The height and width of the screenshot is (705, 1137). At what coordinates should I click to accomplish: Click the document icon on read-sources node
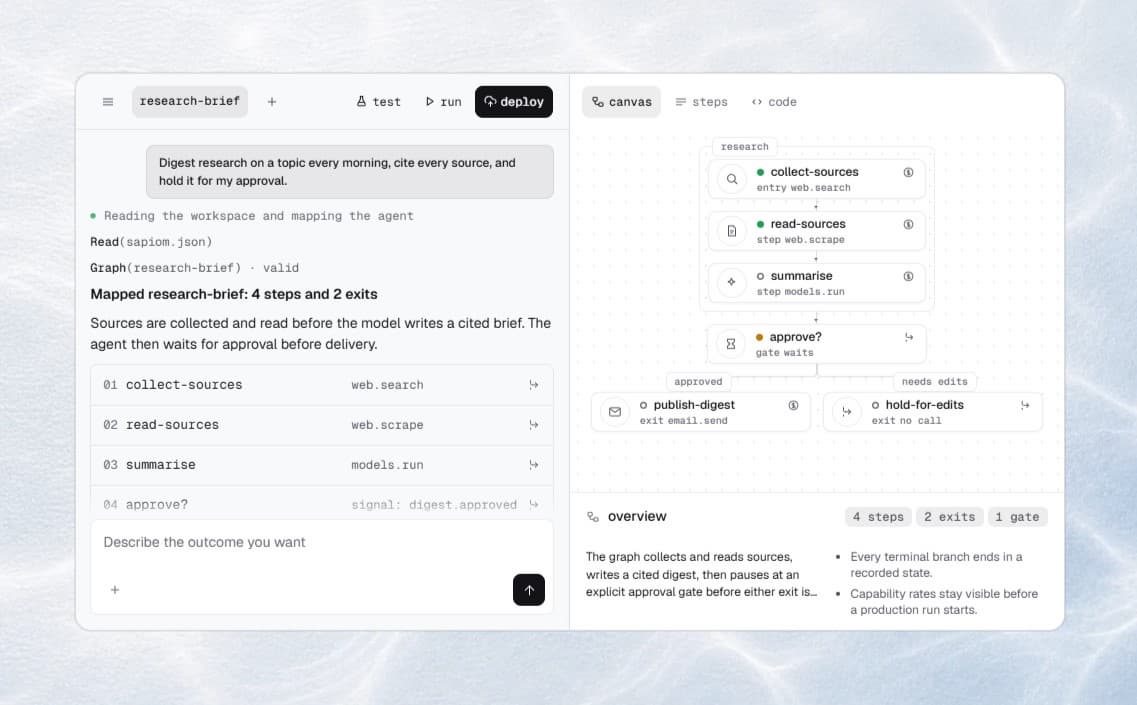(x=732, y=231)
